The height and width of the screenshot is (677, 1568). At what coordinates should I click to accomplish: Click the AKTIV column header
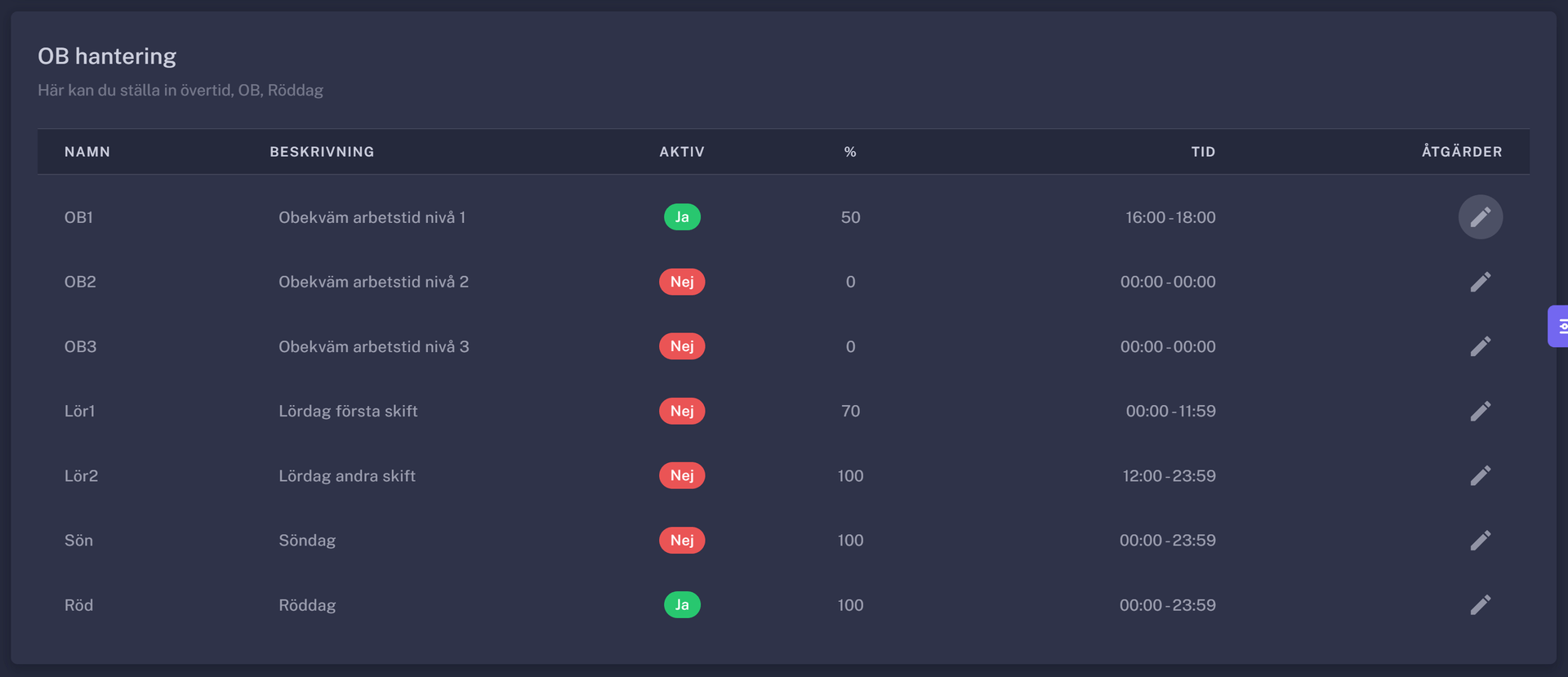(681, 152)
